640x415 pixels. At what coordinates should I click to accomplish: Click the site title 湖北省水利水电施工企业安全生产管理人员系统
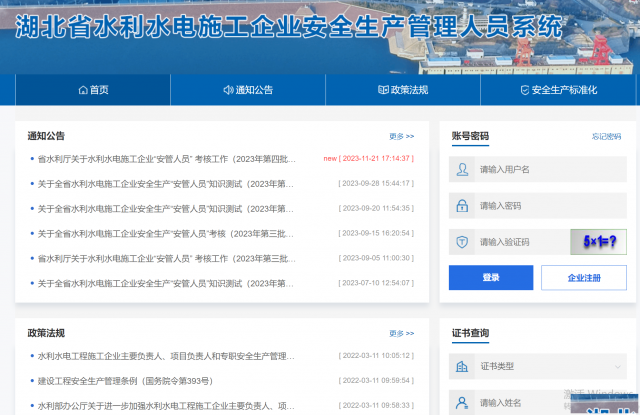coord(289,27)
